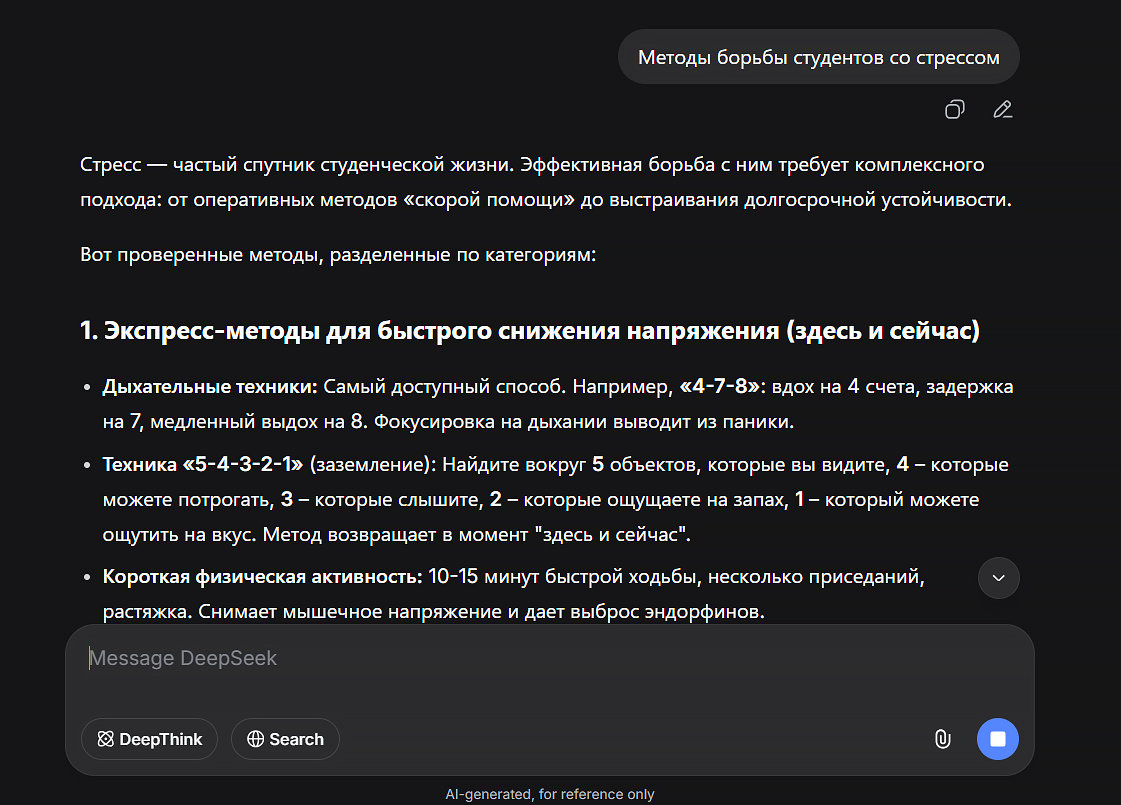Select the user prompt bubble about stress methods

[819, 57]
